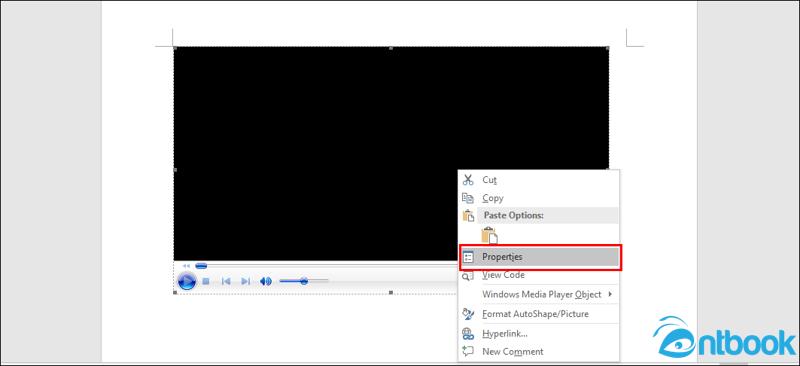Select Properties from context menu
The image size is (800, 366).
tap(540, 257)
